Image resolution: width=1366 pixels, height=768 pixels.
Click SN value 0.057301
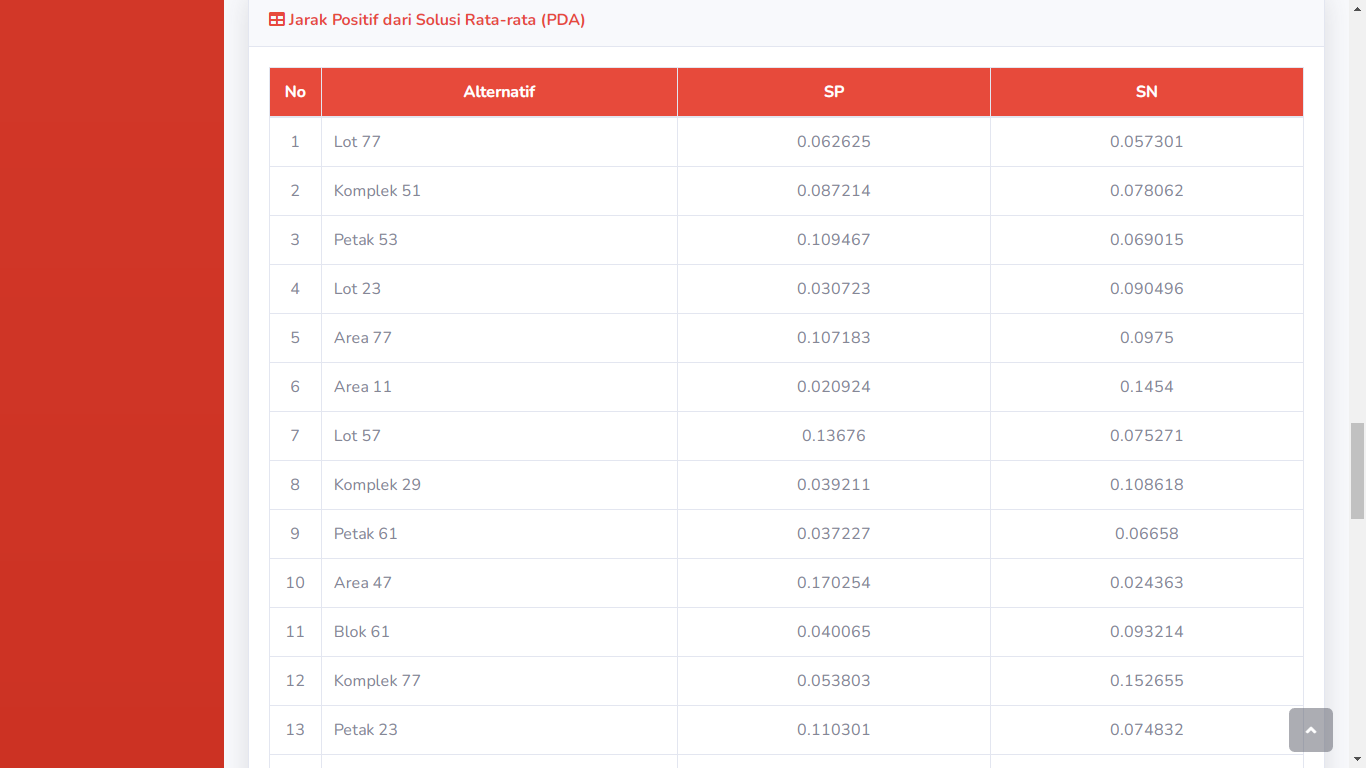click(1147, 142)
